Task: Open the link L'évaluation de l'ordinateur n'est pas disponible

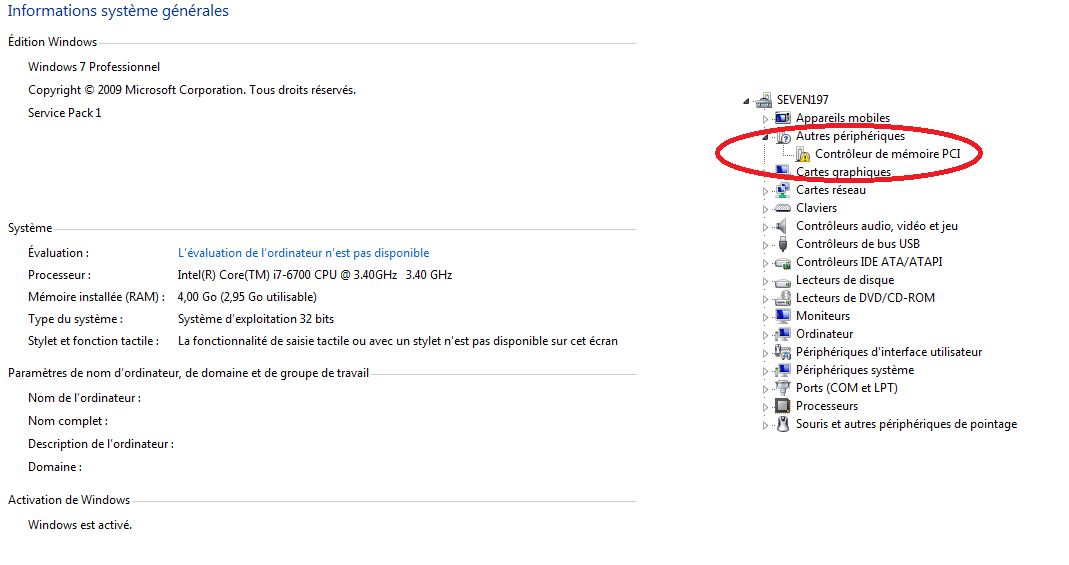Action: pos(303,253)
